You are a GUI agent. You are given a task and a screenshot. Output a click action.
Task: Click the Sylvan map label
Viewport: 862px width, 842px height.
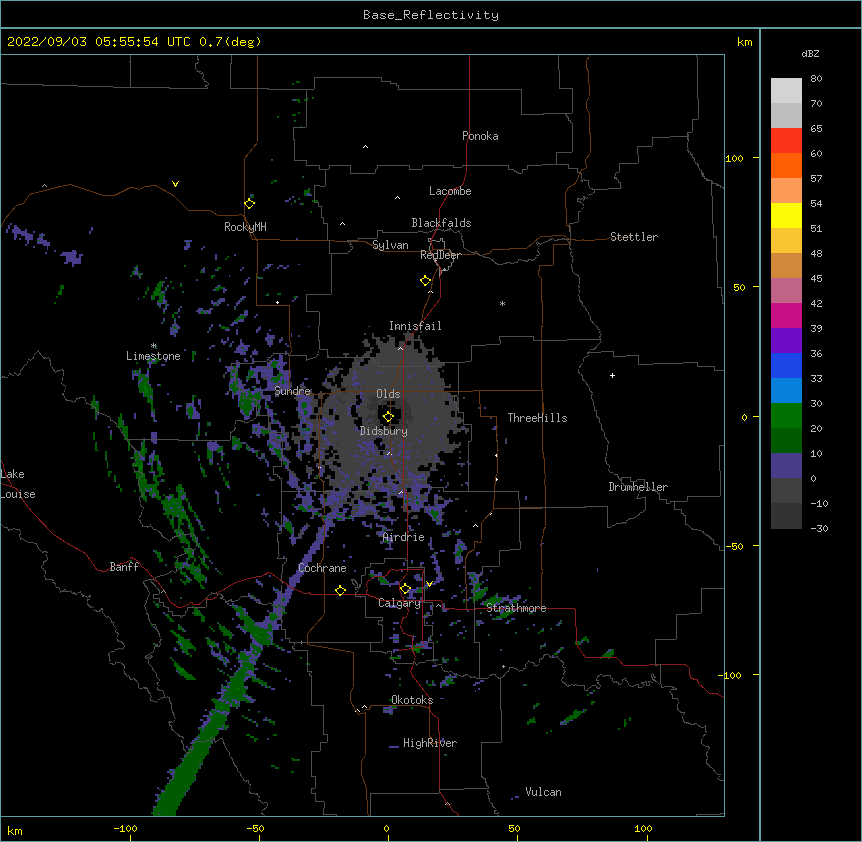click(x=390, y=245)
